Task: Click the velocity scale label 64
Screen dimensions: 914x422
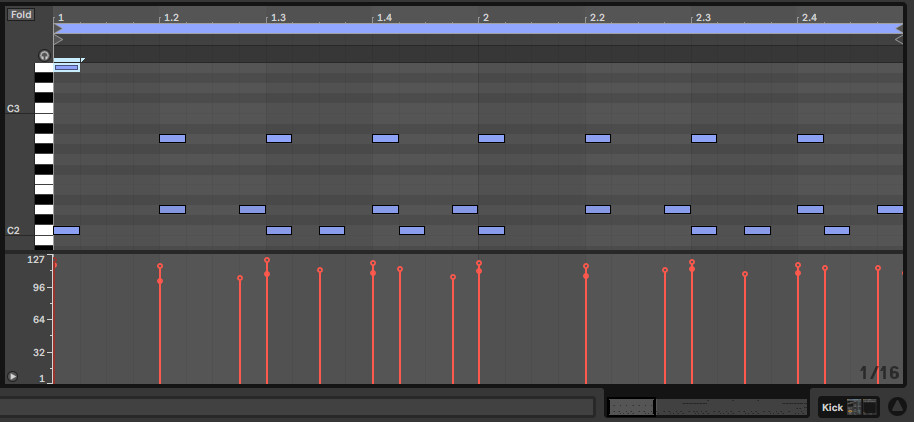Action: click(38, 319)
